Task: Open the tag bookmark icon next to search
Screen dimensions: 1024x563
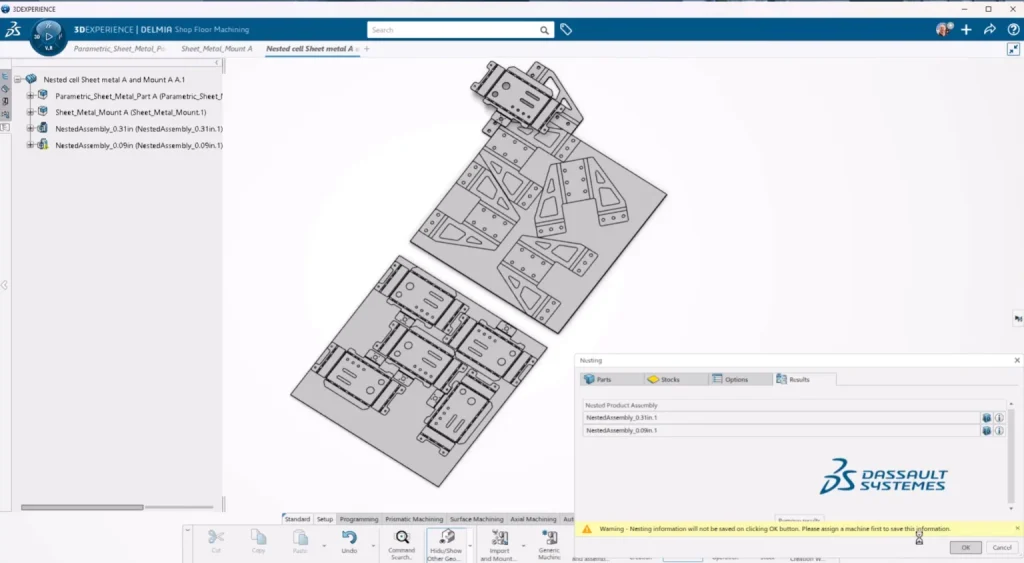Action: pyautogui.click(x=566, y=29)
